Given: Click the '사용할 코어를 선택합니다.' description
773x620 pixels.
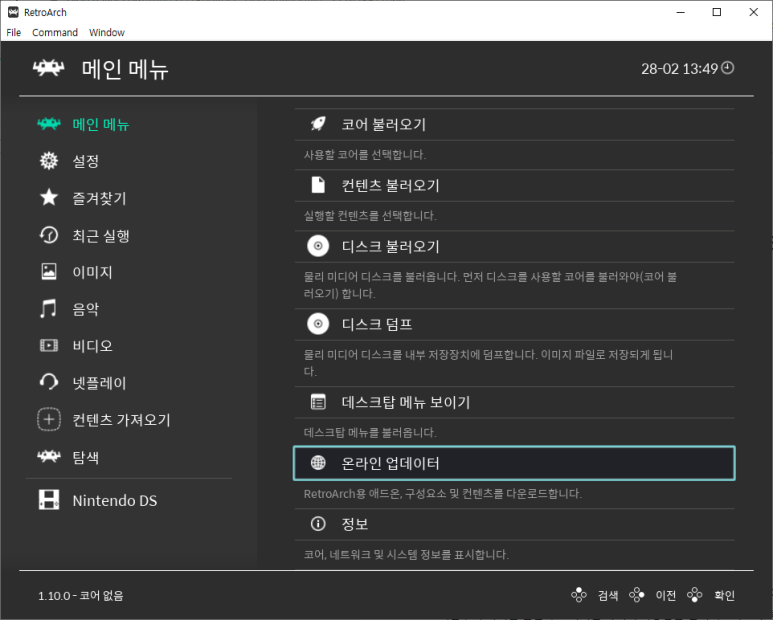Looking at the screenshot, I should coord(365,155).
